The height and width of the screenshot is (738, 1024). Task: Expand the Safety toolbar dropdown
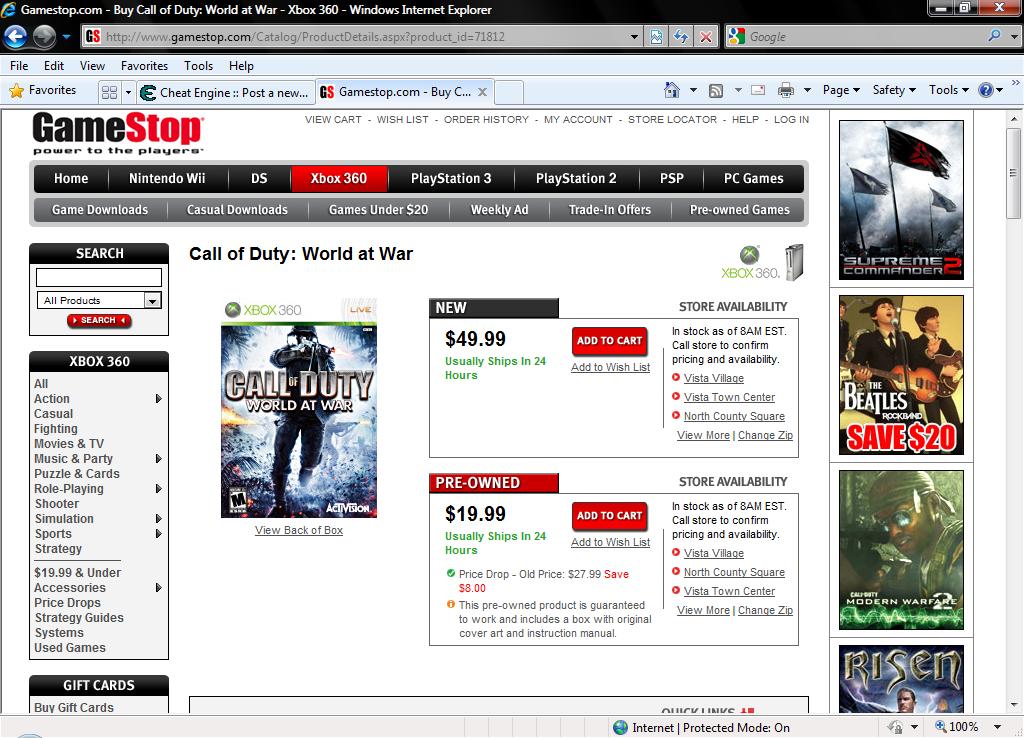894,90
